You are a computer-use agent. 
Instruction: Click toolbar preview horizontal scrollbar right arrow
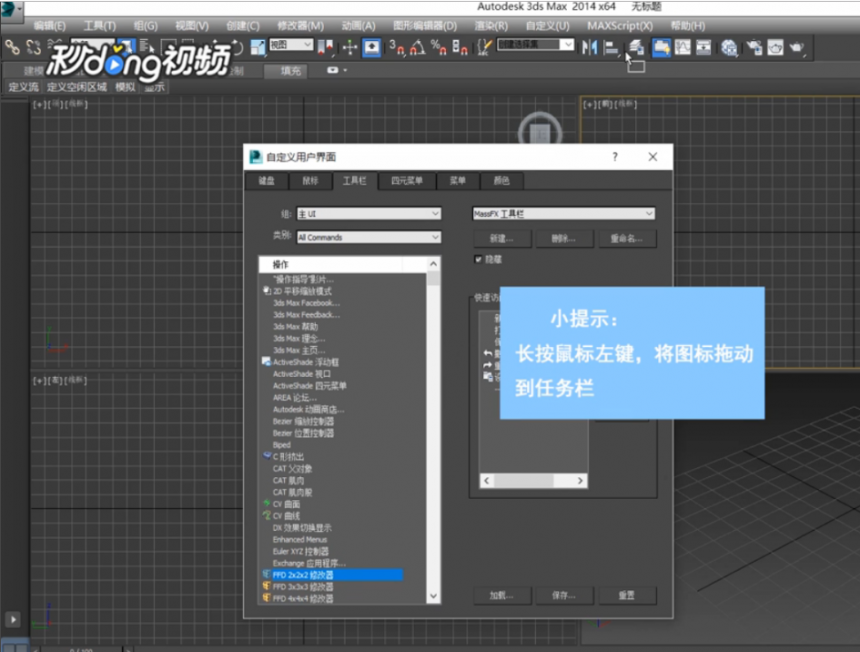pyautogui.click(x=580, y=481)
